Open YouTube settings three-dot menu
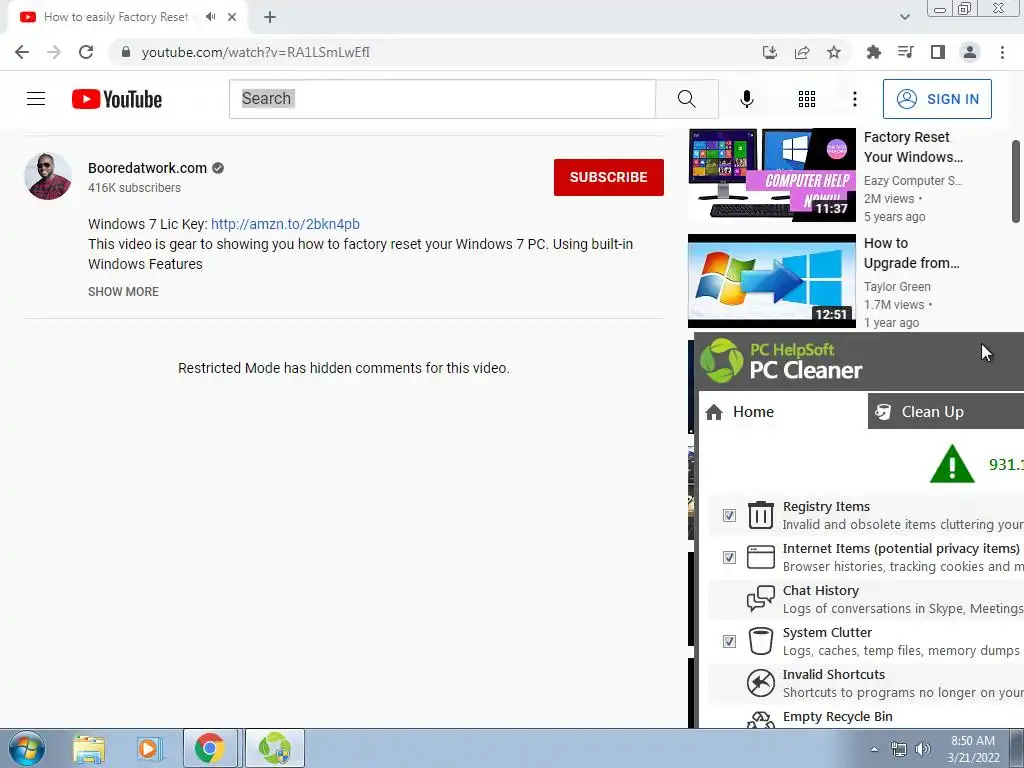Screen dimensions: 1024x768 click(x=854, y=99)
